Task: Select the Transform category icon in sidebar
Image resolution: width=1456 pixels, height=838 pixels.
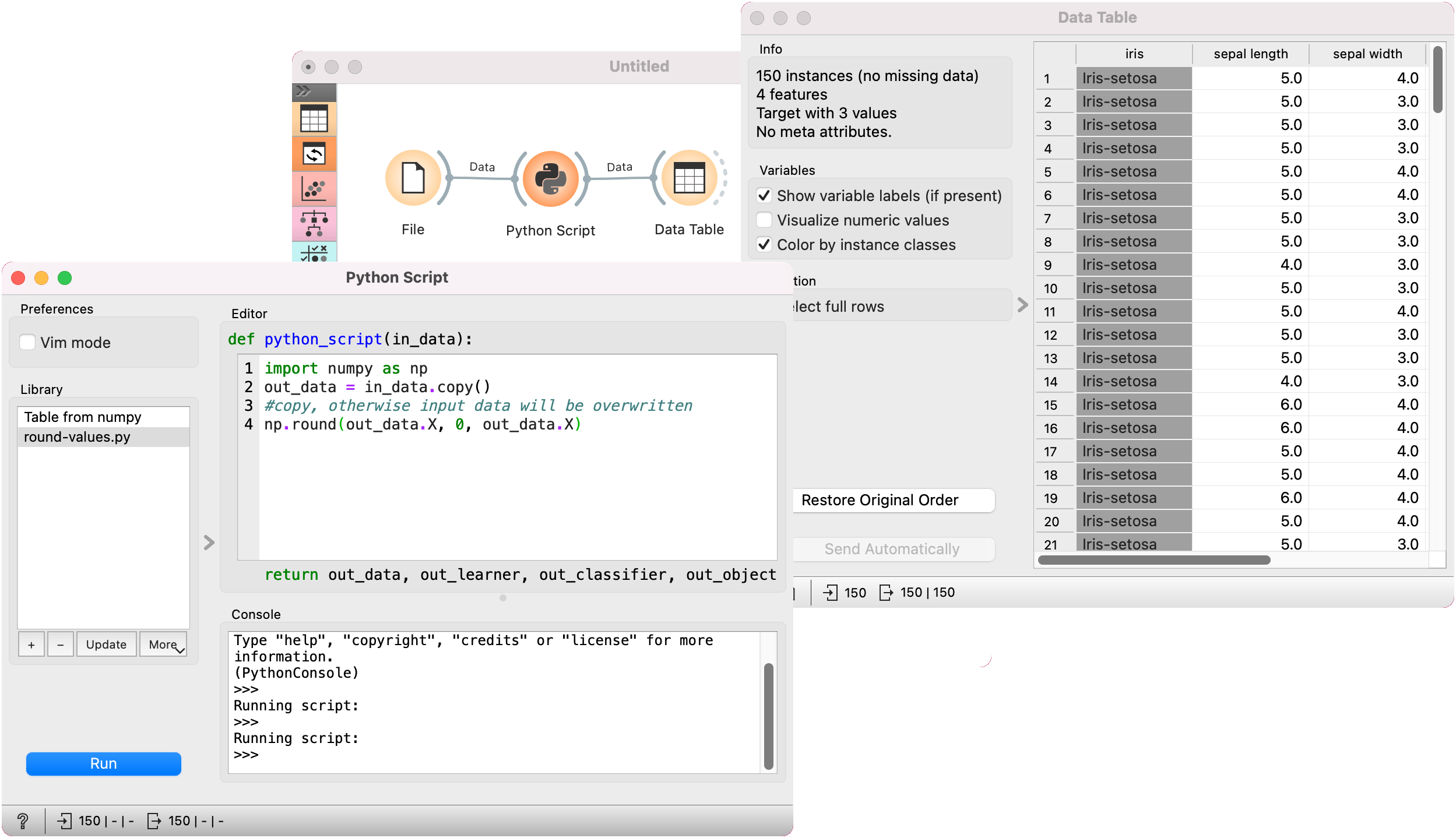Action: (x=314, y=154)
